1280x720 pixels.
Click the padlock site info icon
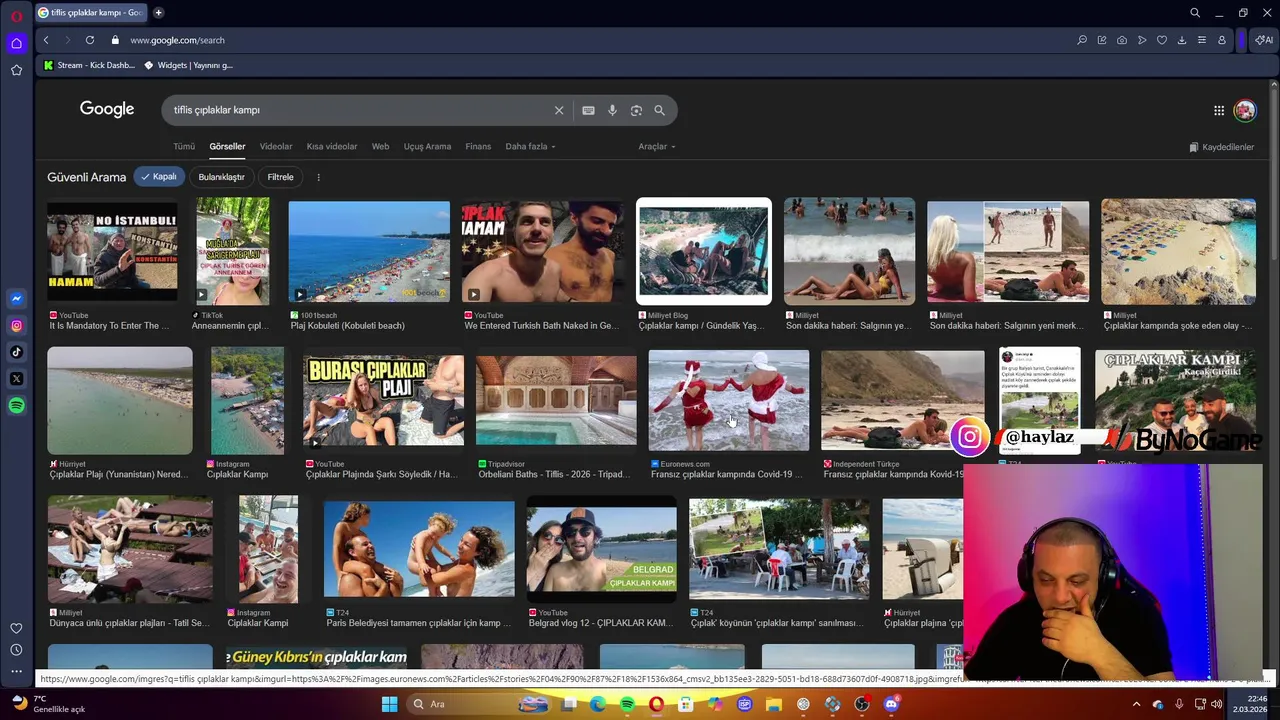115,40
